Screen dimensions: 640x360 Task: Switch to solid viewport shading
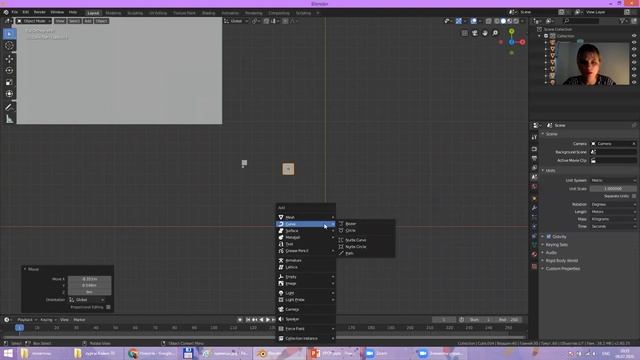click(503, 21)
